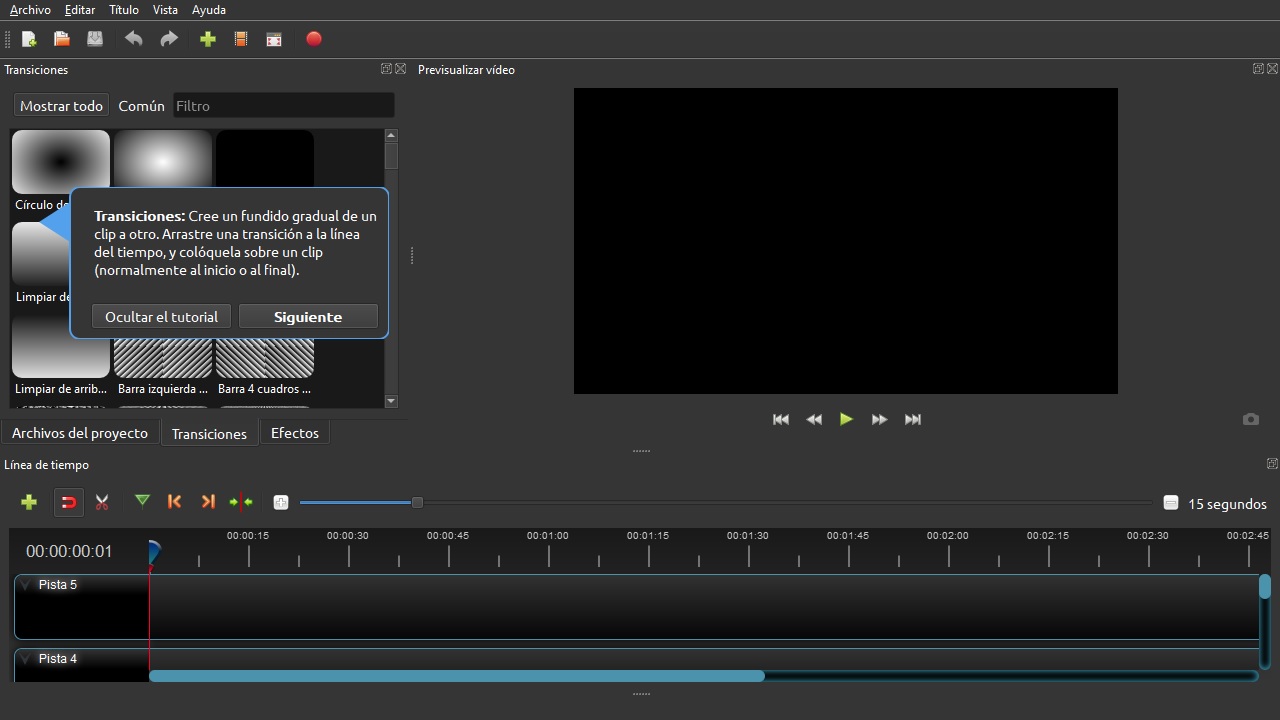Image resolution: width=1280 pixels, height=720 pixels.
Task: Import files with the green plus toolbar icon
Action: (208, 39)
